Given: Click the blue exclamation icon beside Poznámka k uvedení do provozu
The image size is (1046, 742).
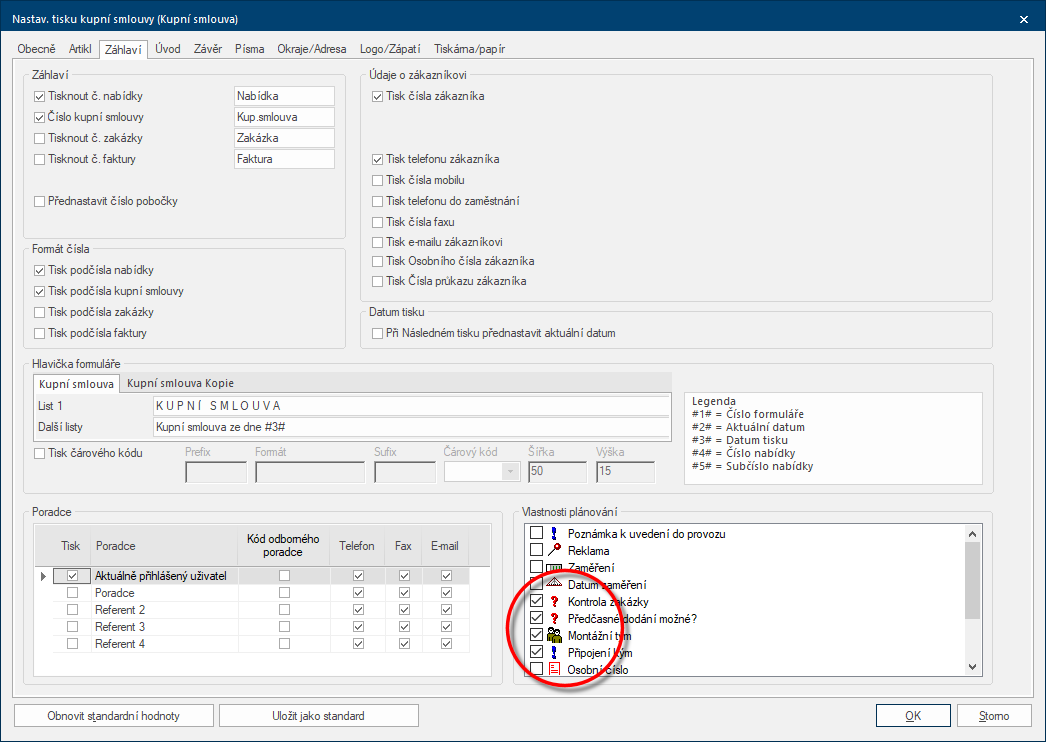Looking at the screenshot, I should coord(554,533).
